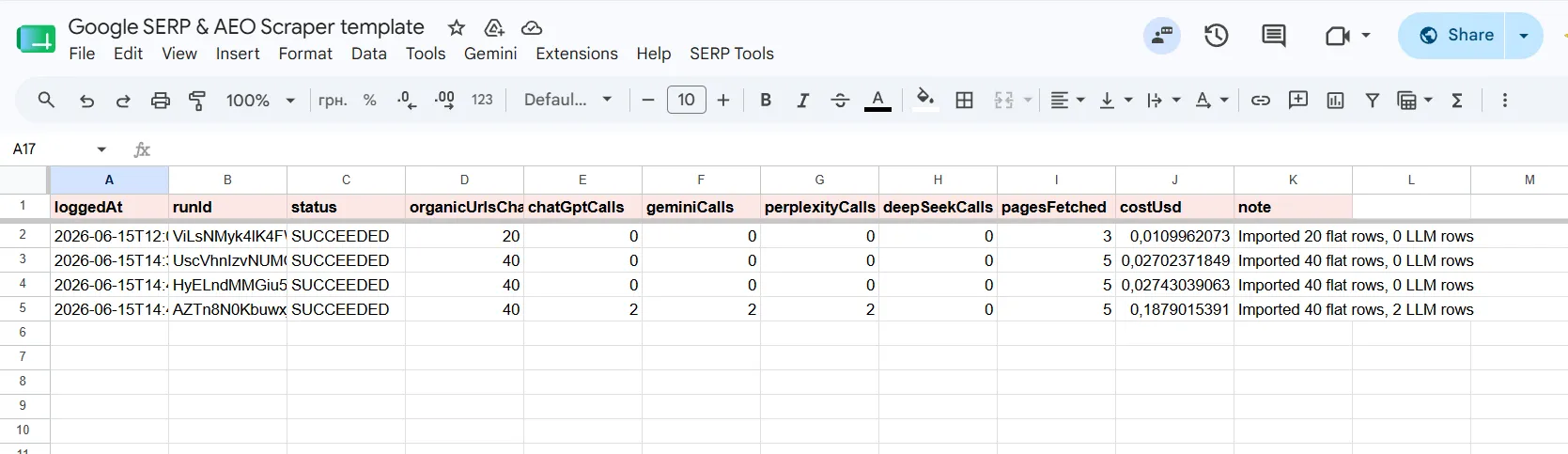This screenshot has height=454, width=1568.
Task: Open the Borders menu
Action: (964, 100)
